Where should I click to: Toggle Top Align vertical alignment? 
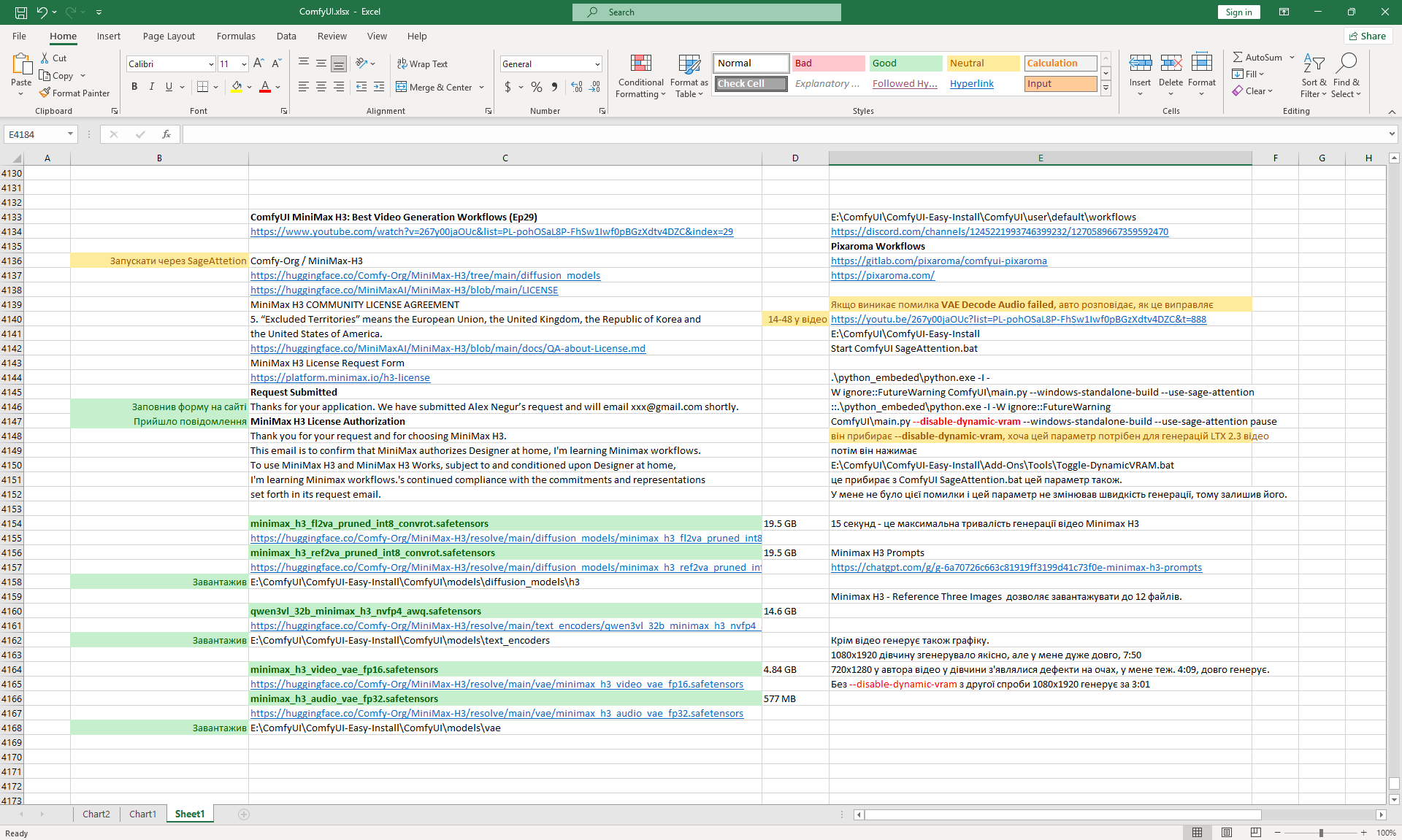[304, 64]
